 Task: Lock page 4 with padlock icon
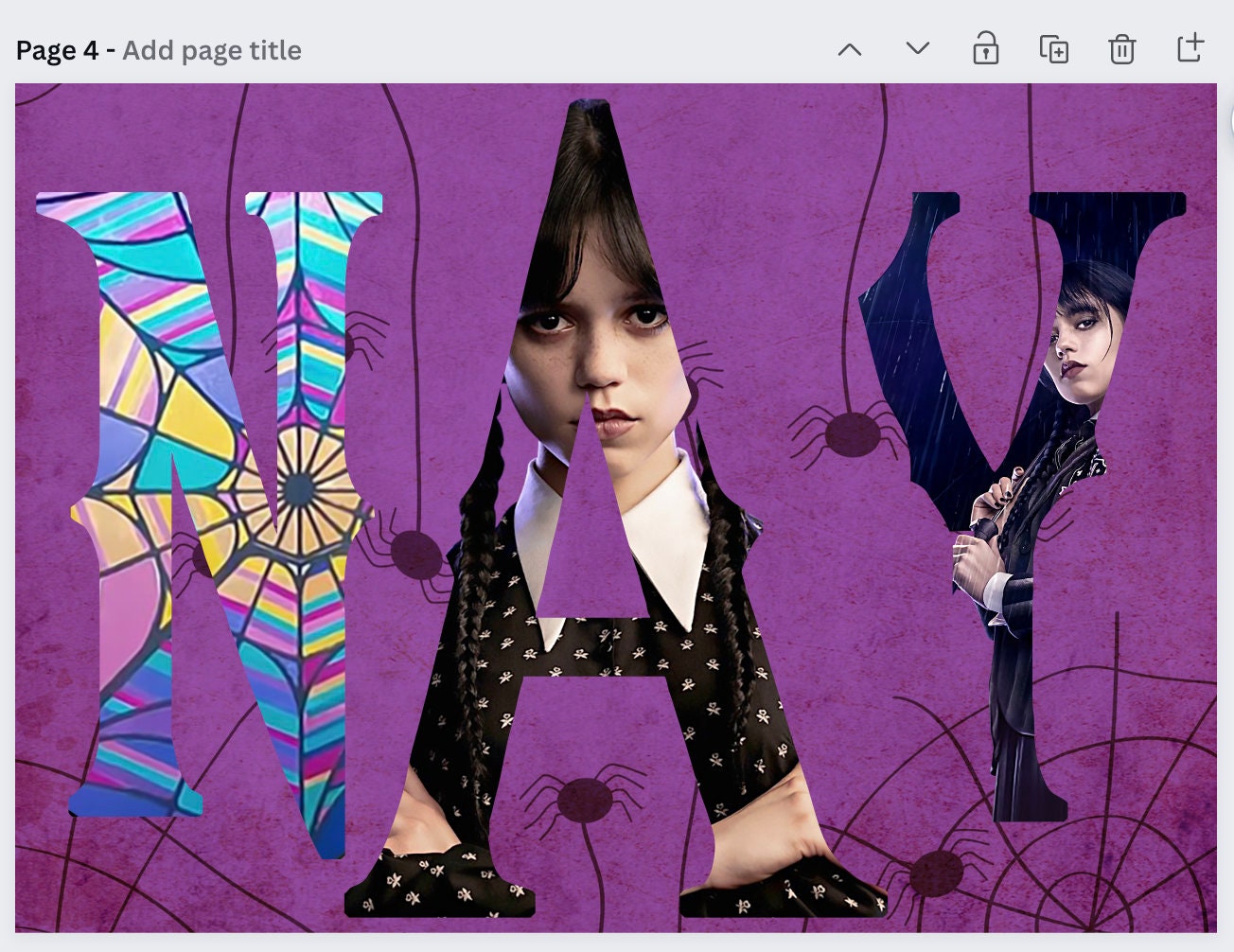985,49
